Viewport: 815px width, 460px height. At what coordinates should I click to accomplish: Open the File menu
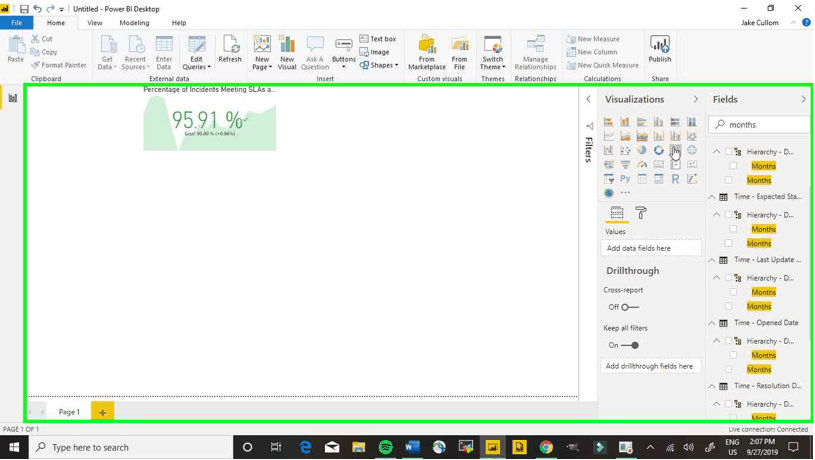click(17, 23)
